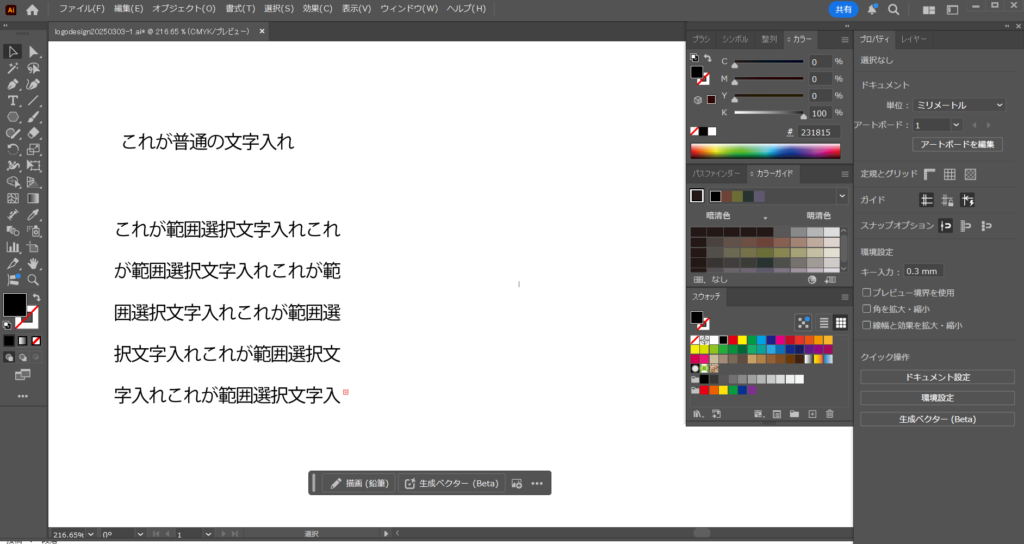Show rulers icon in 定規とグリッド
Screen dimensions: 1024x544
tap(930, 174)
